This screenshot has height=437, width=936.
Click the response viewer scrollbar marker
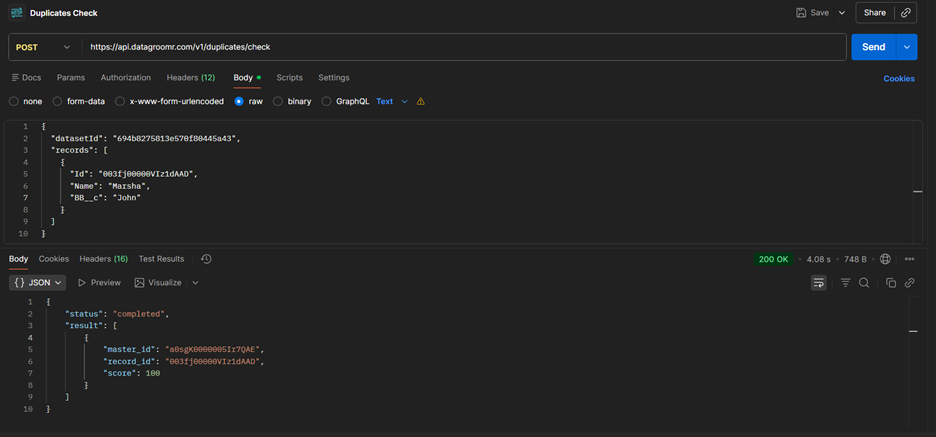(913, 330)
